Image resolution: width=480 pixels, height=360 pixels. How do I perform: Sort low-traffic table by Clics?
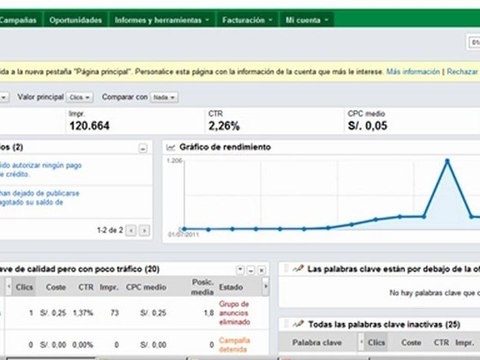coord(24,287)
